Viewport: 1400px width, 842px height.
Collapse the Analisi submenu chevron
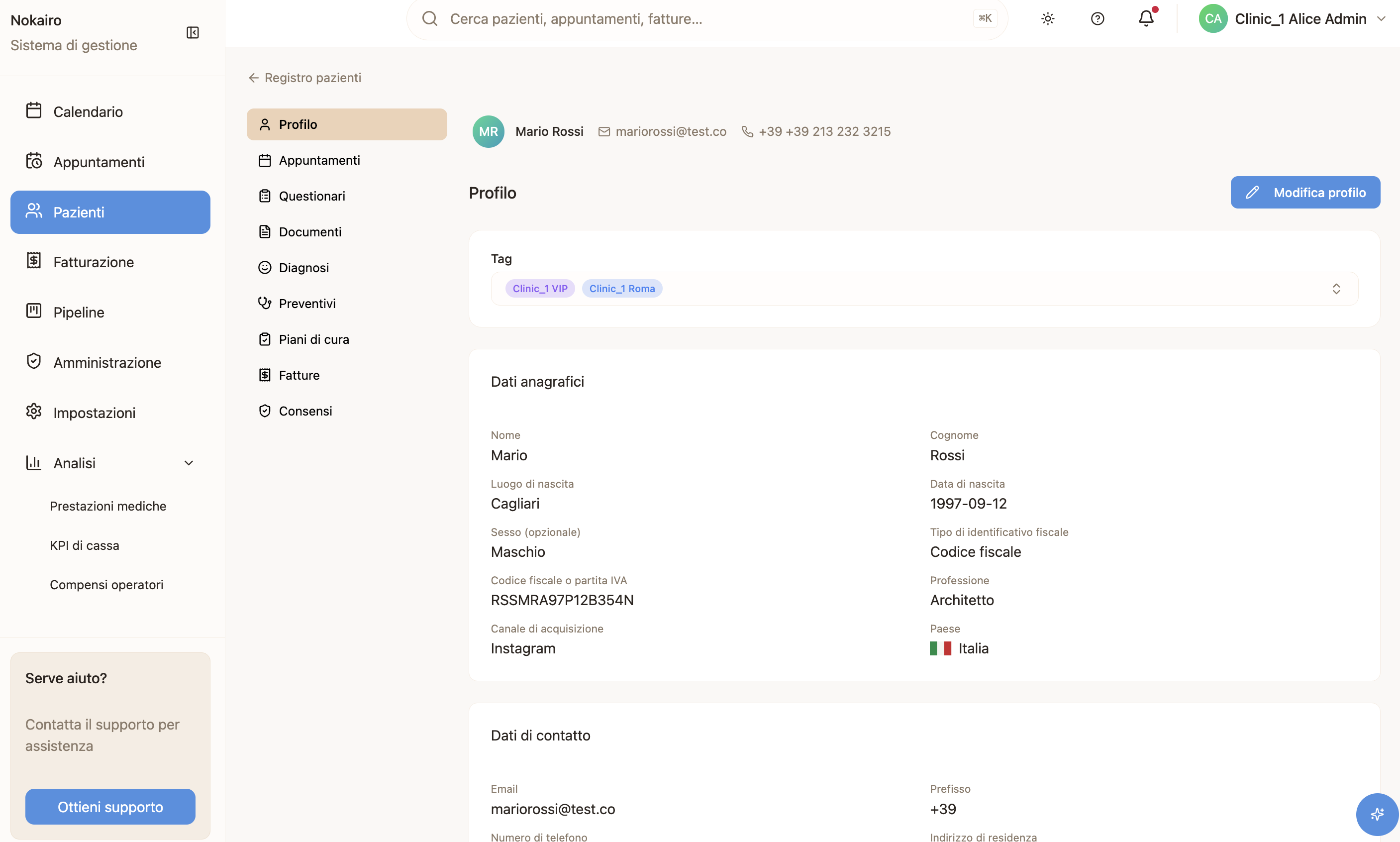pos(189,463)
